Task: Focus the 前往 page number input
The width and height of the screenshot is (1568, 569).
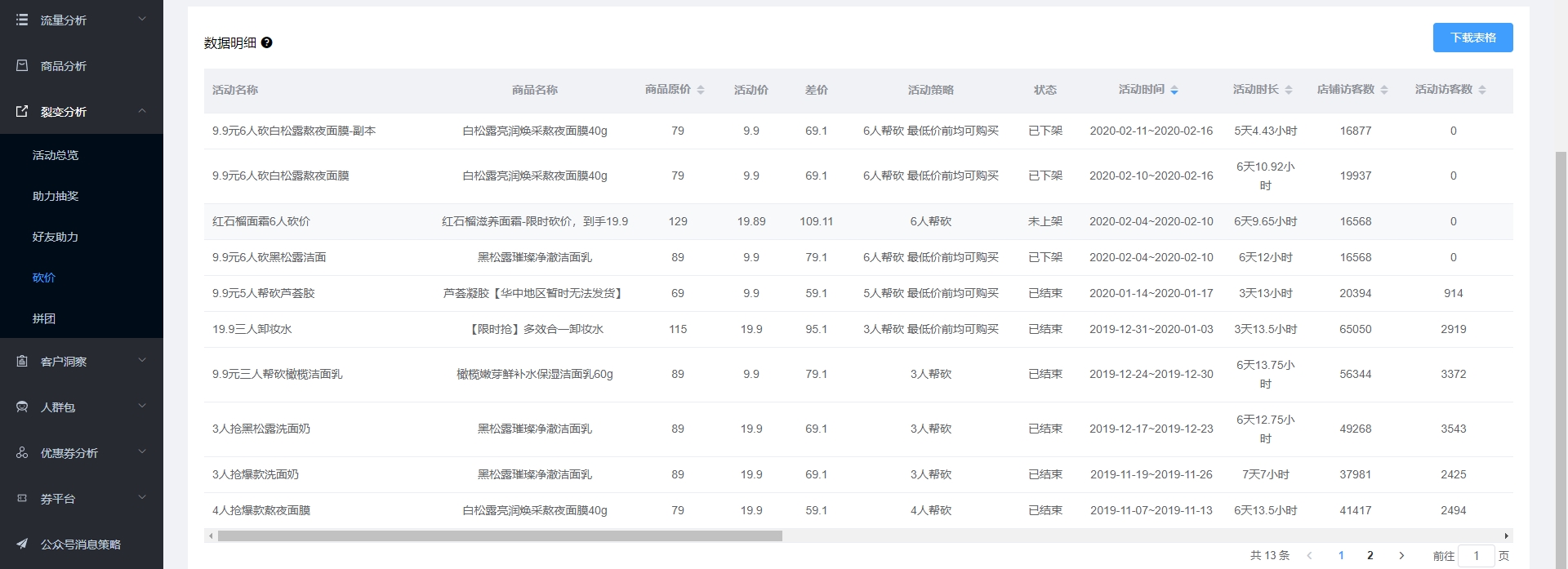Action: point(1476,555)
